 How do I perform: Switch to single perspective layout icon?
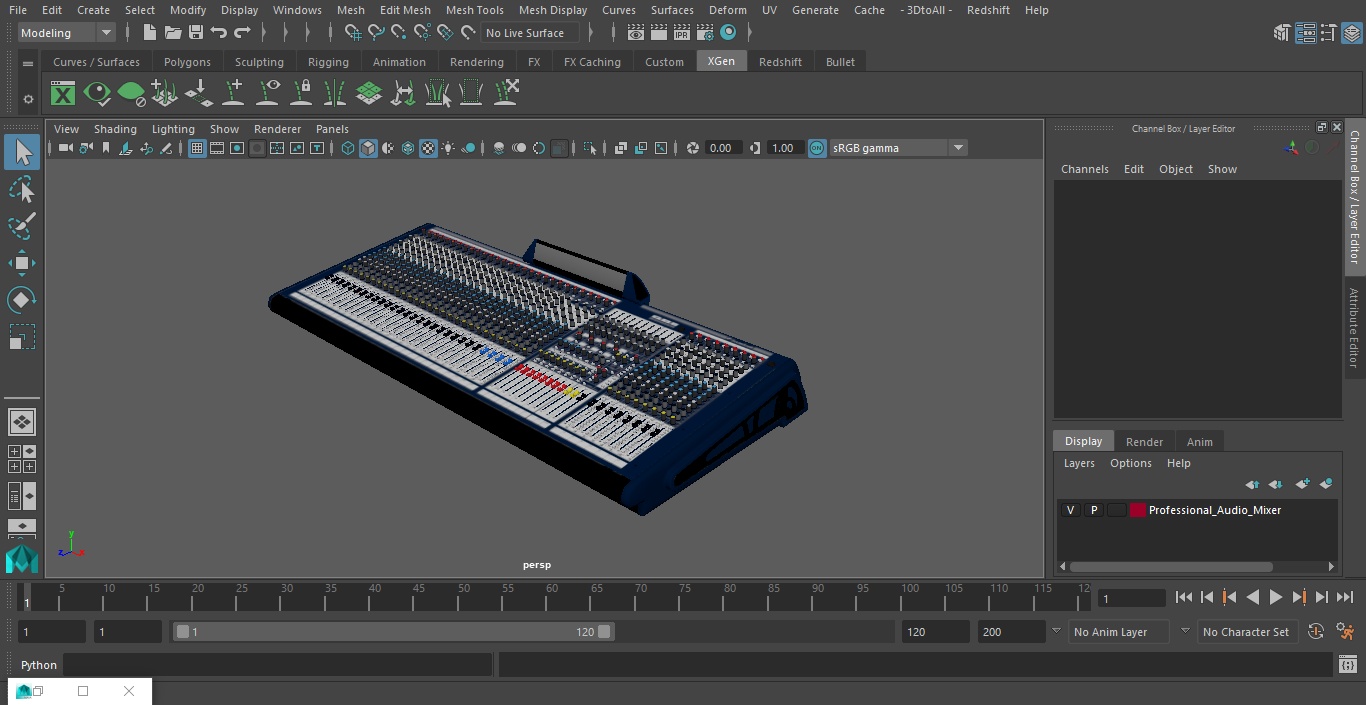point(22,422)
